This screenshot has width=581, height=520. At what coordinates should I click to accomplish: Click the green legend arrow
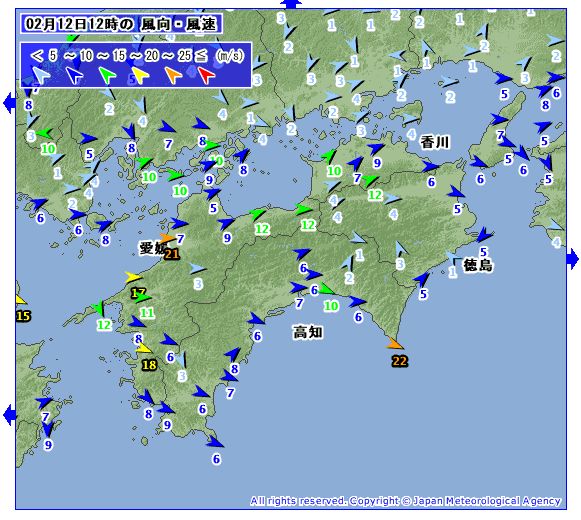coord(108,75)
